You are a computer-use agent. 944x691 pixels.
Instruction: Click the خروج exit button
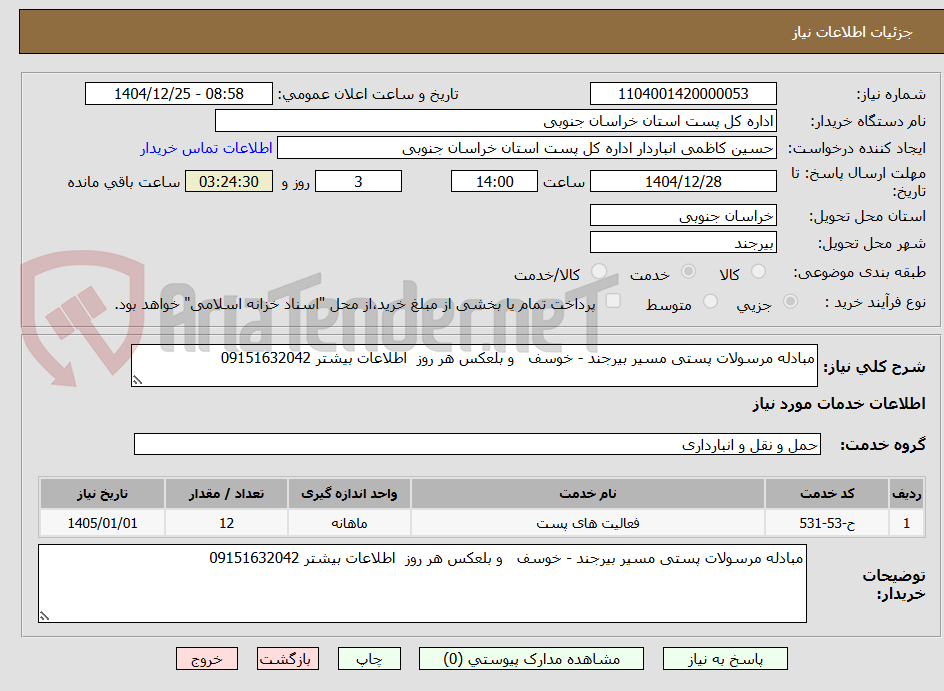206,658
